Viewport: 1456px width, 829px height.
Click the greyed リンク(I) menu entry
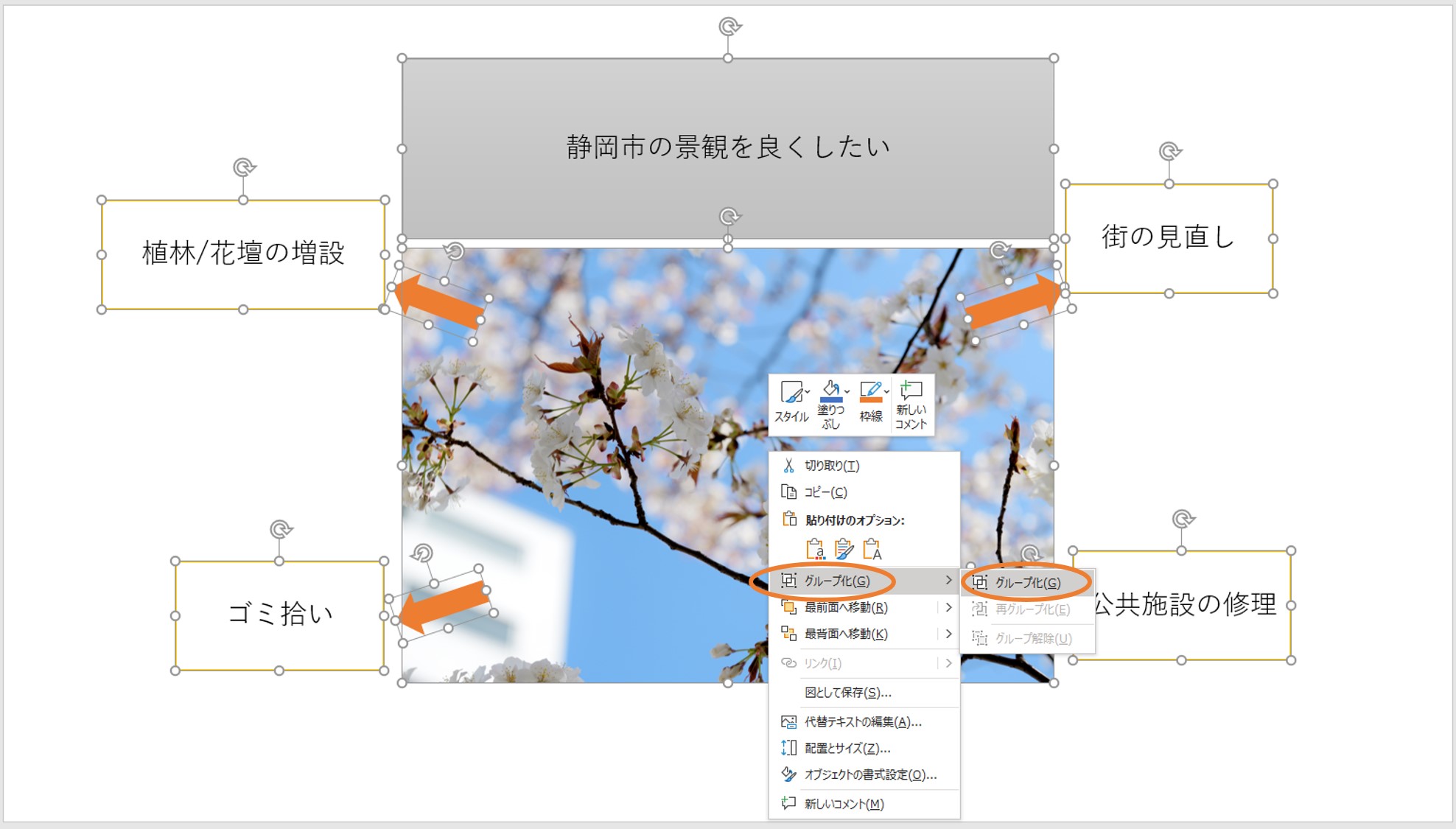[x=855, y=664]
